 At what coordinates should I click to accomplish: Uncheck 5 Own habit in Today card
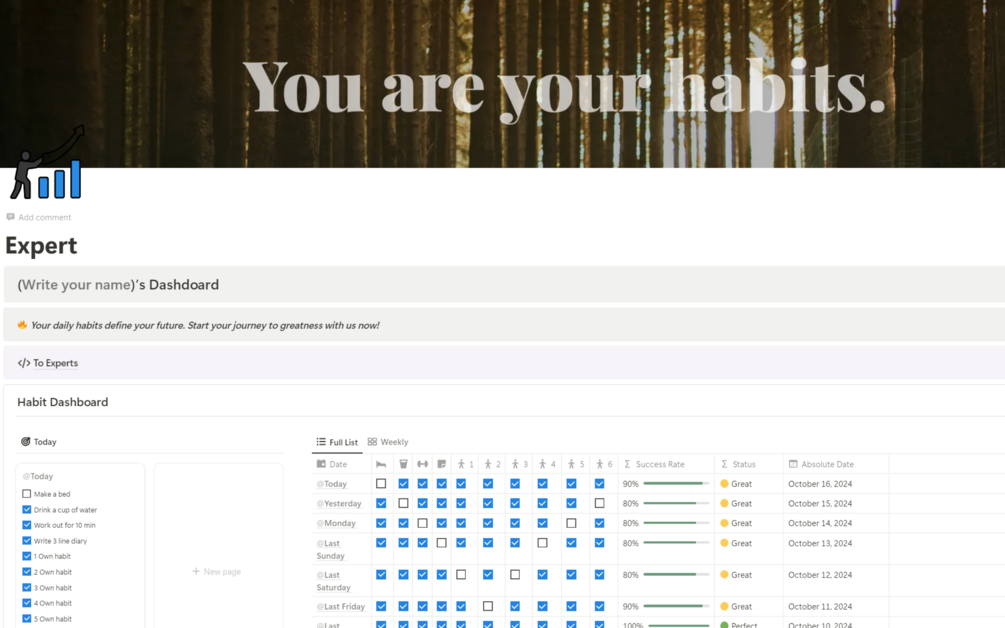pos(26,618)
